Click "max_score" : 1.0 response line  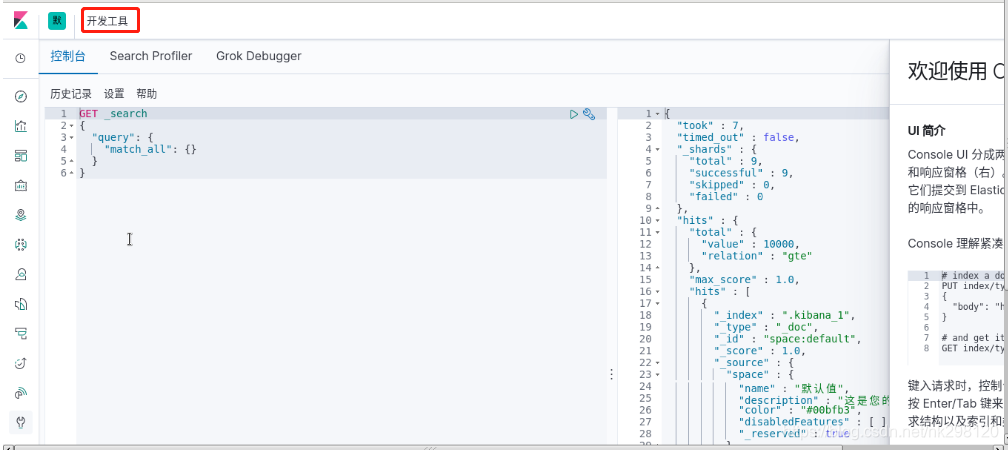point(744,280)
